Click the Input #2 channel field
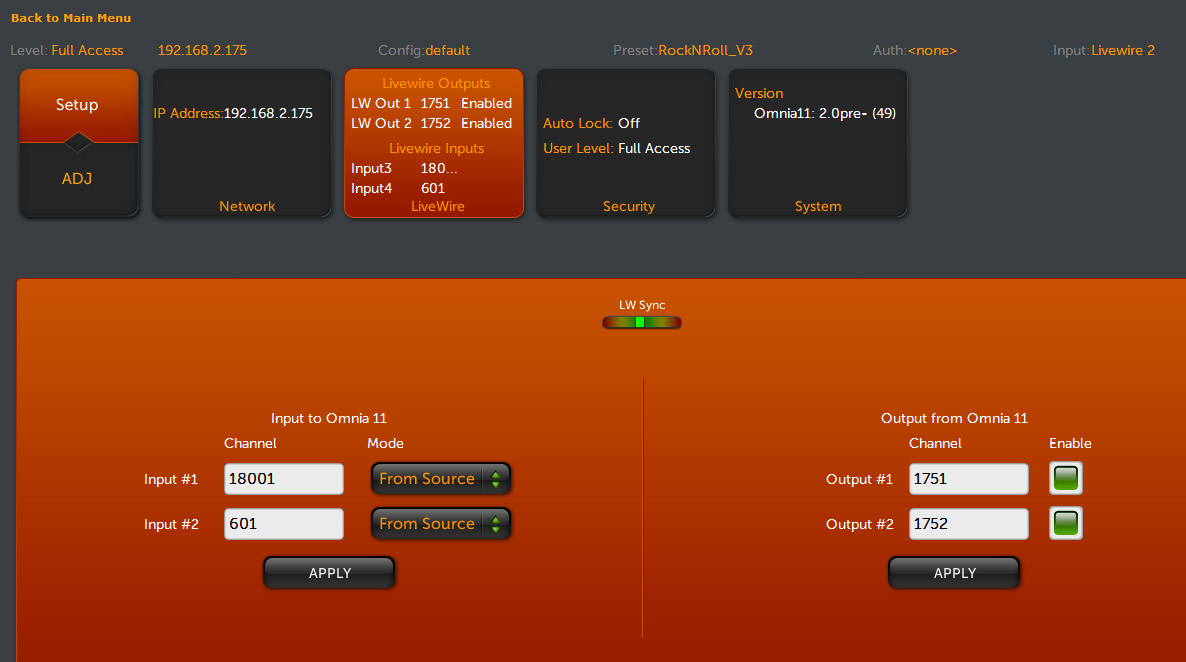This screenshot has height=662, width=1186. tap(284, 524)
